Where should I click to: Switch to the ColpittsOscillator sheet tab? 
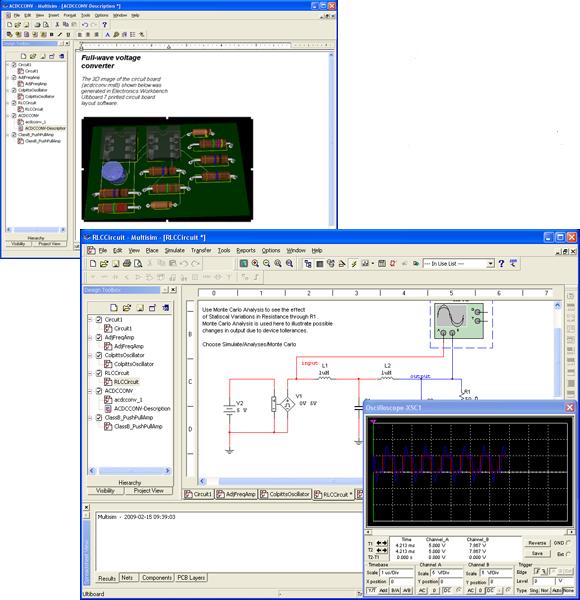[285, 494]
